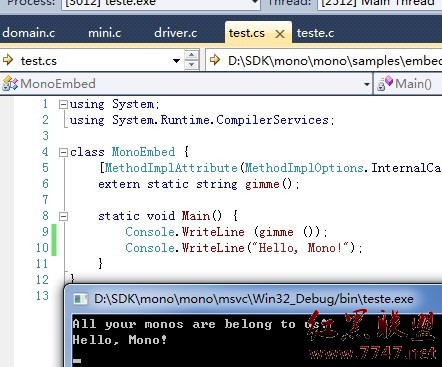Switch to the domain.c tab
The image size is (442, 367).
(x=29, y=33)
